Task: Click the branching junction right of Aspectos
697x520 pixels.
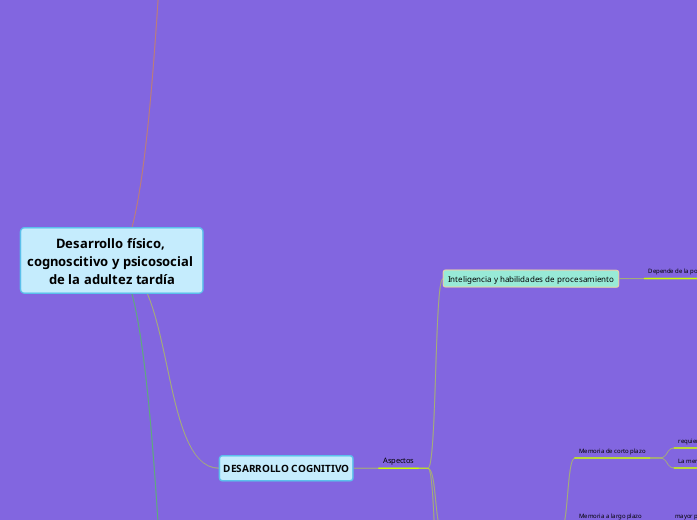Action: pos(430,467)
